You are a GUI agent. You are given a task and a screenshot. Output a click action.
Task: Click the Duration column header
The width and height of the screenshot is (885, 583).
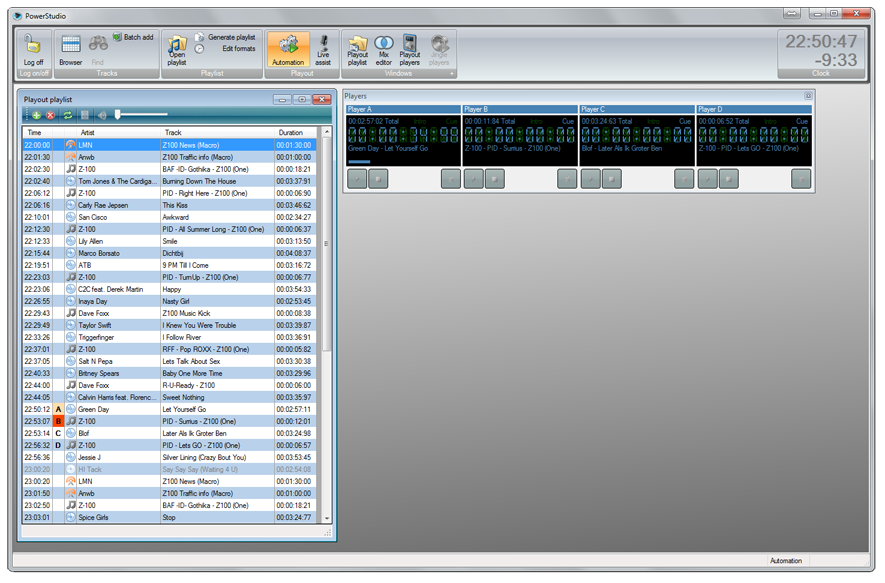[291, 132]
